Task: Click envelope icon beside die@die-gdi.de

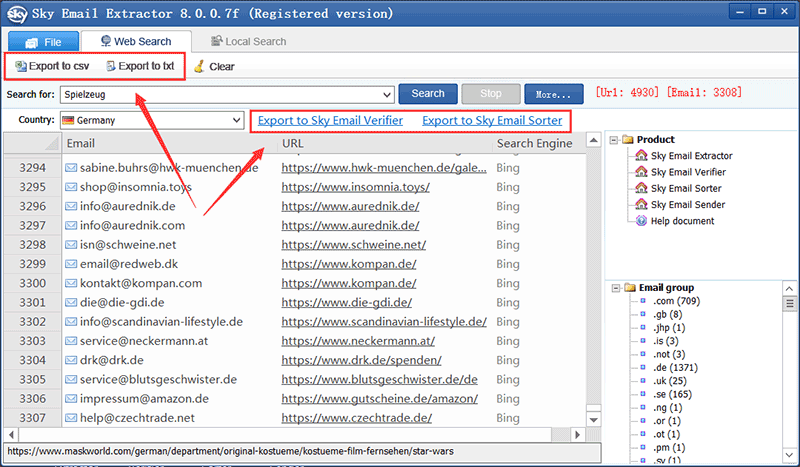Action: point(71,303)
